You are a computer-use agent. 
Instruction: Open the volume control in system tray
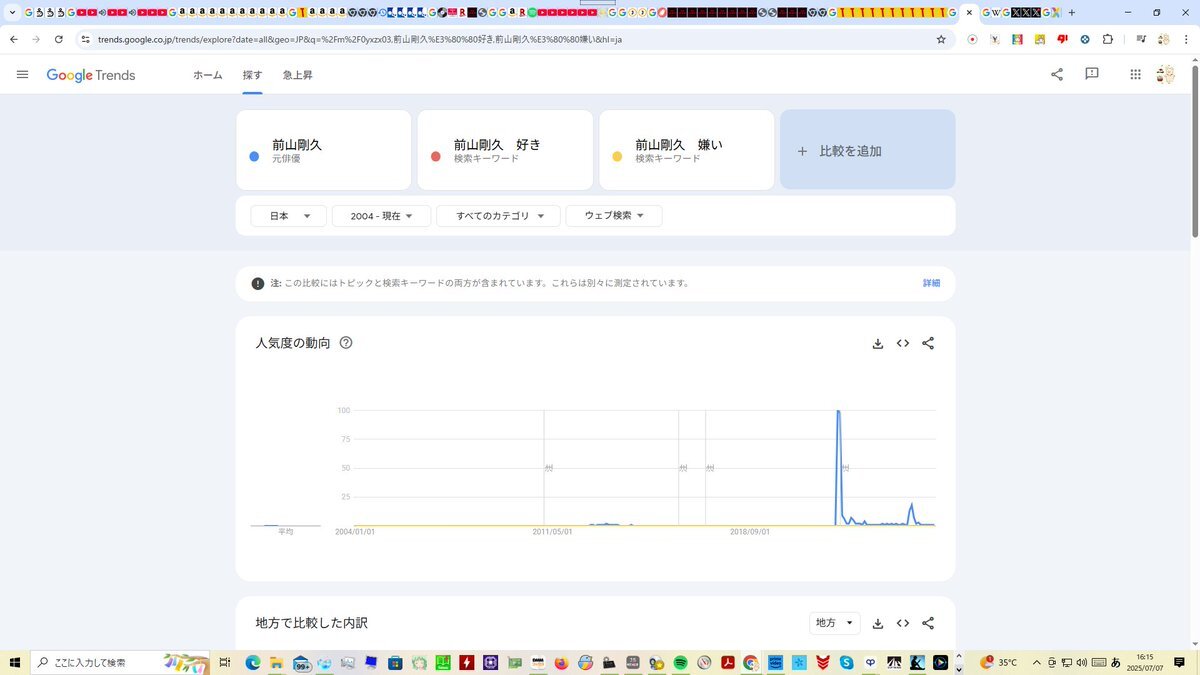click(1081, 662)
